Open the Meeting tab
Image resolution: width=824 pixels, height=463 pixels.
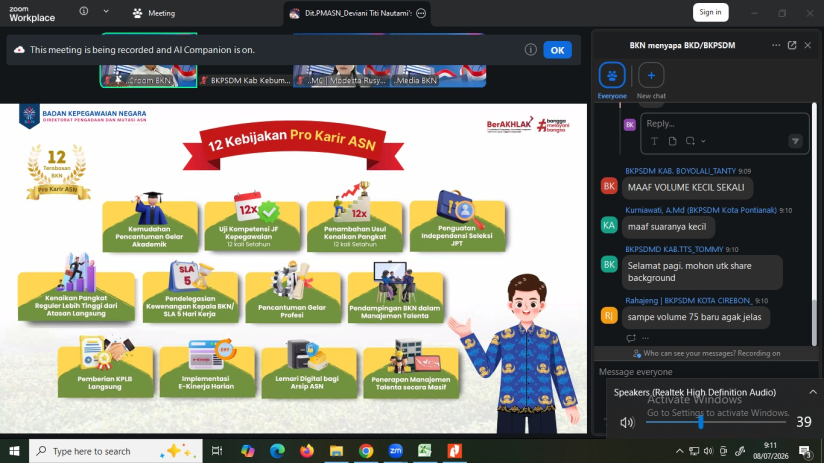click(153, 13)
